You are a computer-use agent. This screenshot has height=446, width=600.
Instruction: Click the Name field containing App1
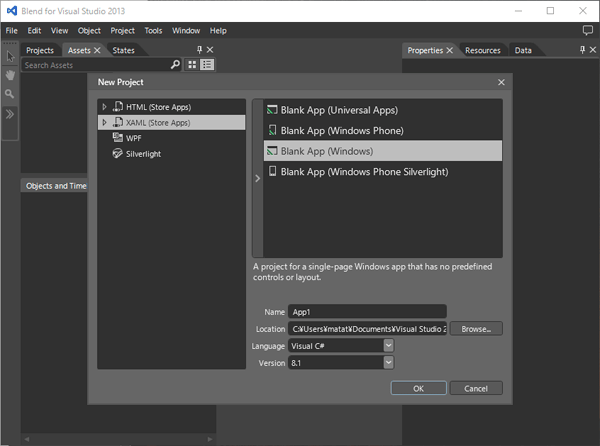pyautogui.click(x=367, y=312)
